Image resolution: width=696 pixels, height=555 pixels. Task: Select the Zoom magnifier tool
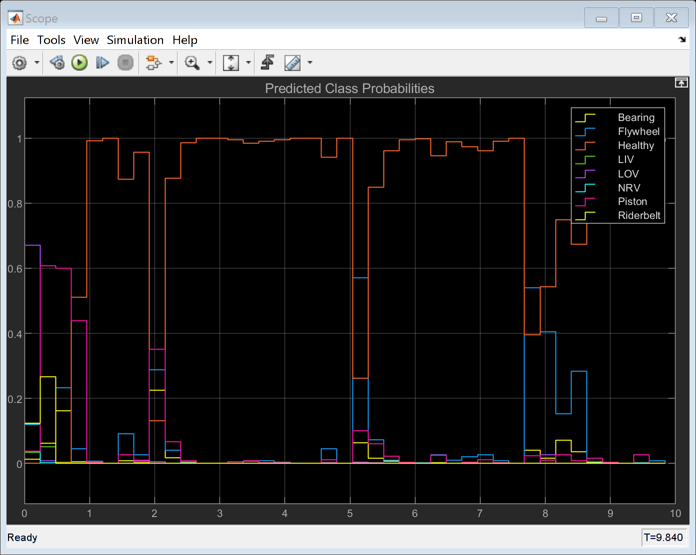coord(192,63)
